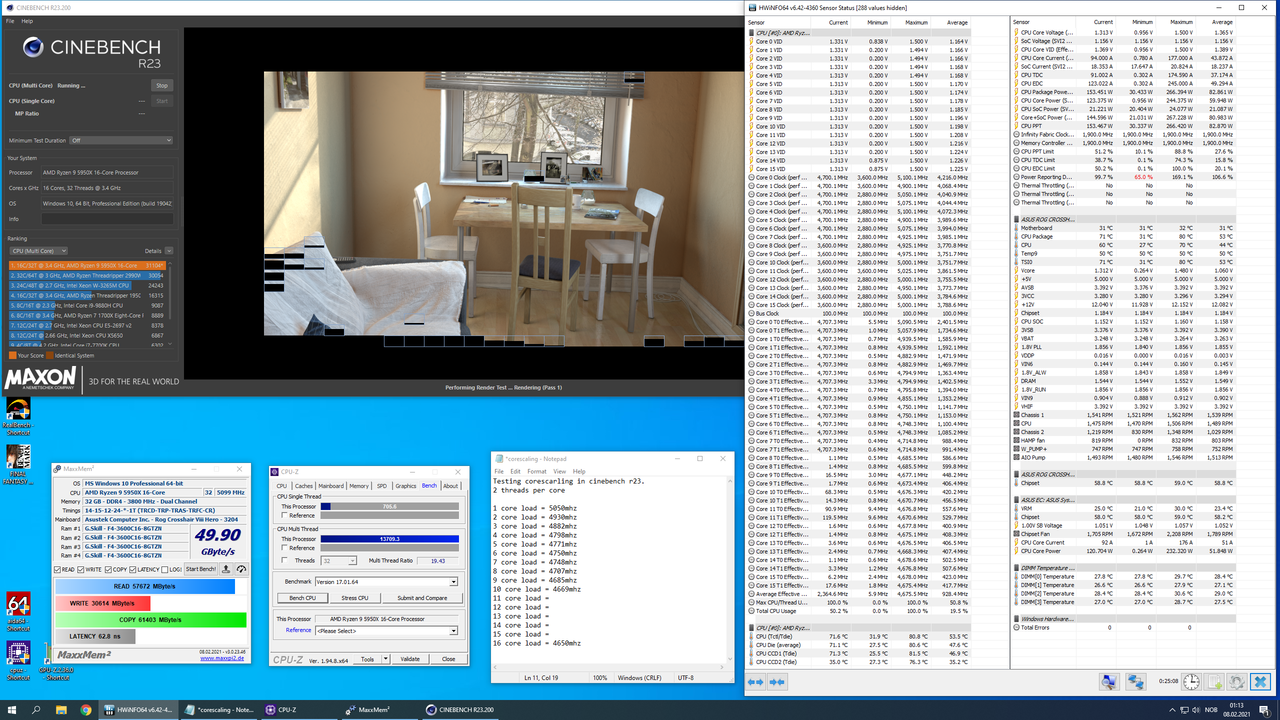The height and width of the screenshot is (720, 1280).
Task: Click Info input field in Cinebench
Action: 106,219
